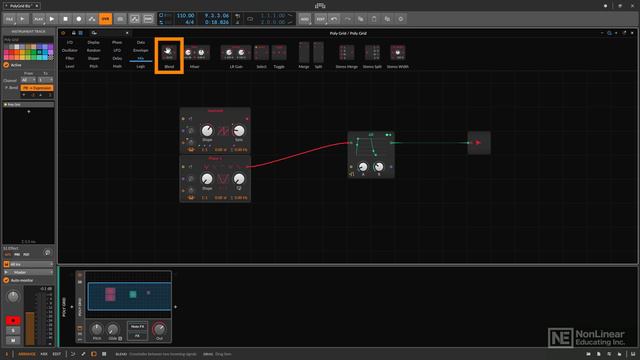Toggle the track Active checkbox
The height and width of the screenshot is (360, 640).
tap(6, 65)
